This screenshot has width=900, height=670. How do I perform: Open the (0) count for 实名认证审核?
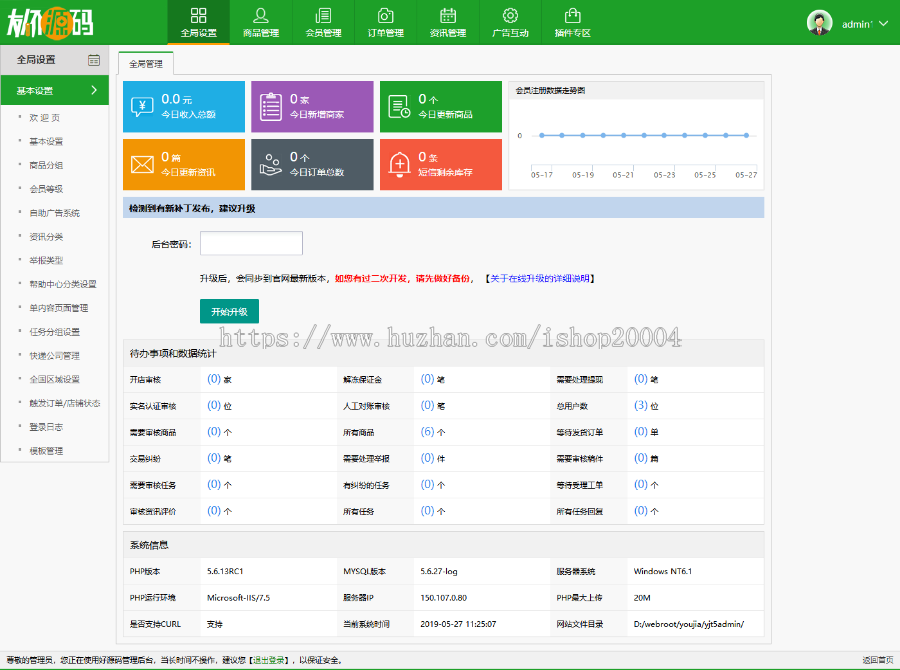[x=214, y=405]
